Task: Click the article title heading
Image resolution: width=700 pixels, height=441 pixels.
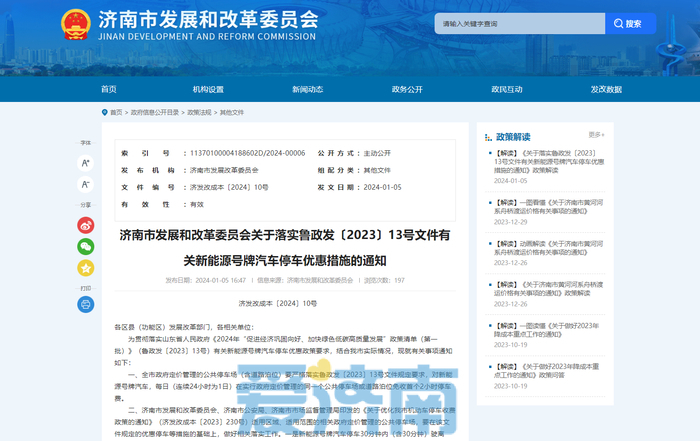Action: (285, 248)
